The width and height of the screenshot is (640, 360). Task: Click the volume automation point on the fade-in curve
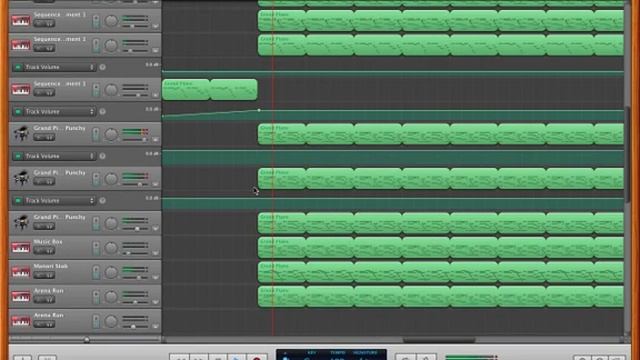tap(259, 110)
